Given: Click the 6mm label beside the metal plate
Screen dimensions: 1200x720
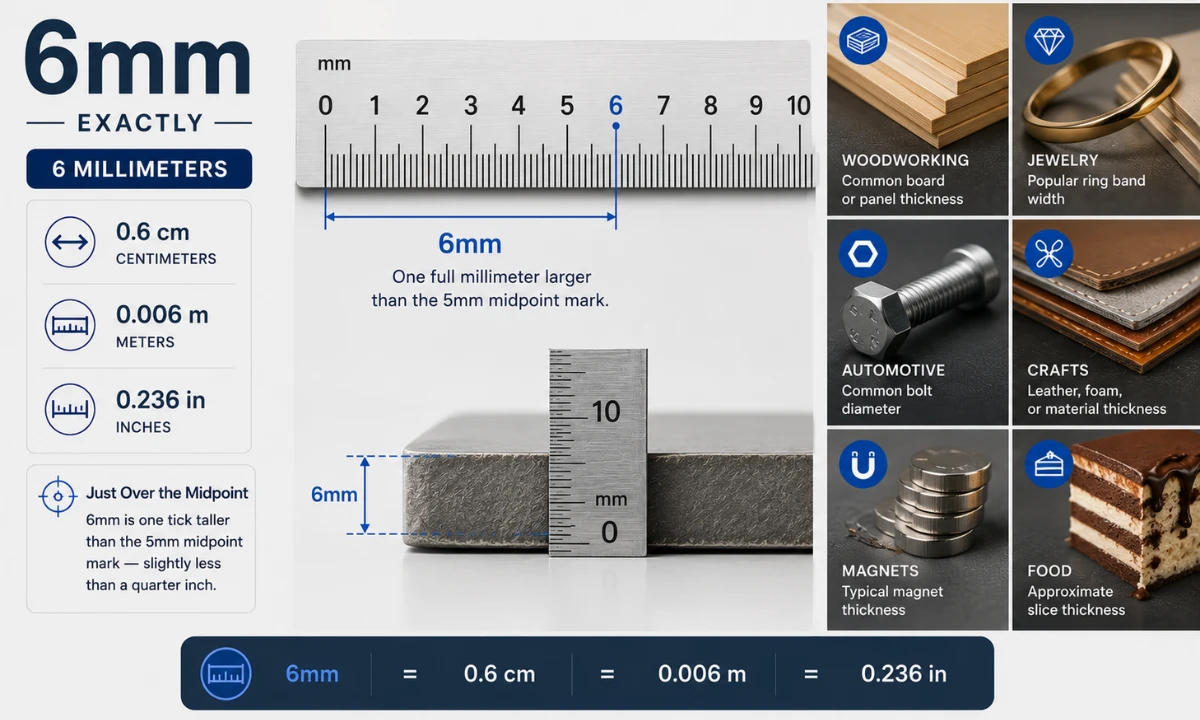Looking at the screenshot, I should point(334,495).
